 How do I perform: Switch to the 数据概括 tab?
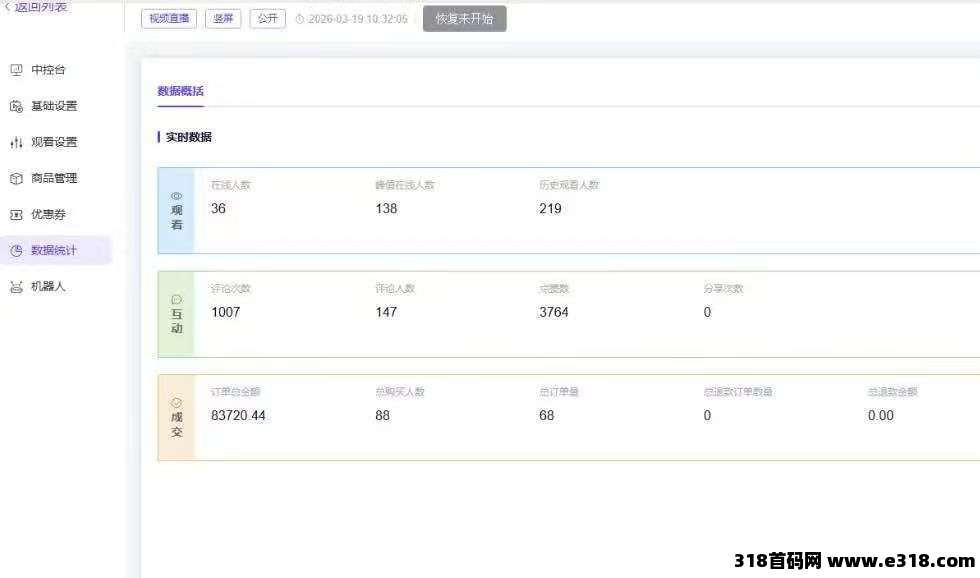point(180,91)
